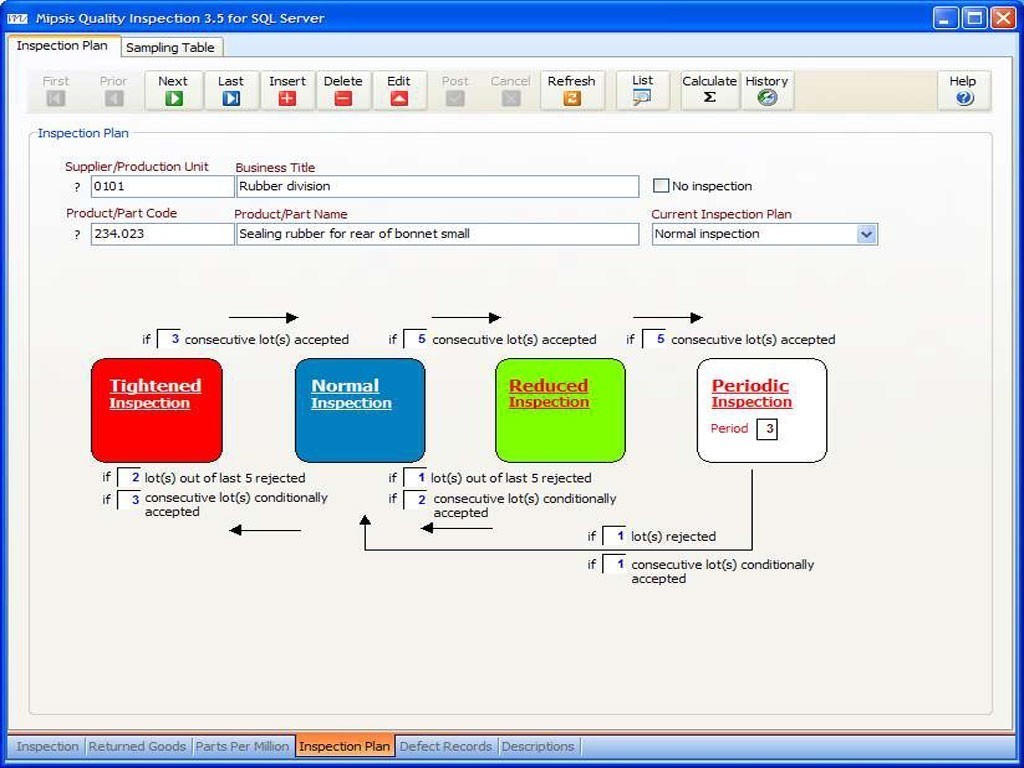
Task: Run Calculate sigma icon
Action: pyautogui.click(x=709, y=98)
